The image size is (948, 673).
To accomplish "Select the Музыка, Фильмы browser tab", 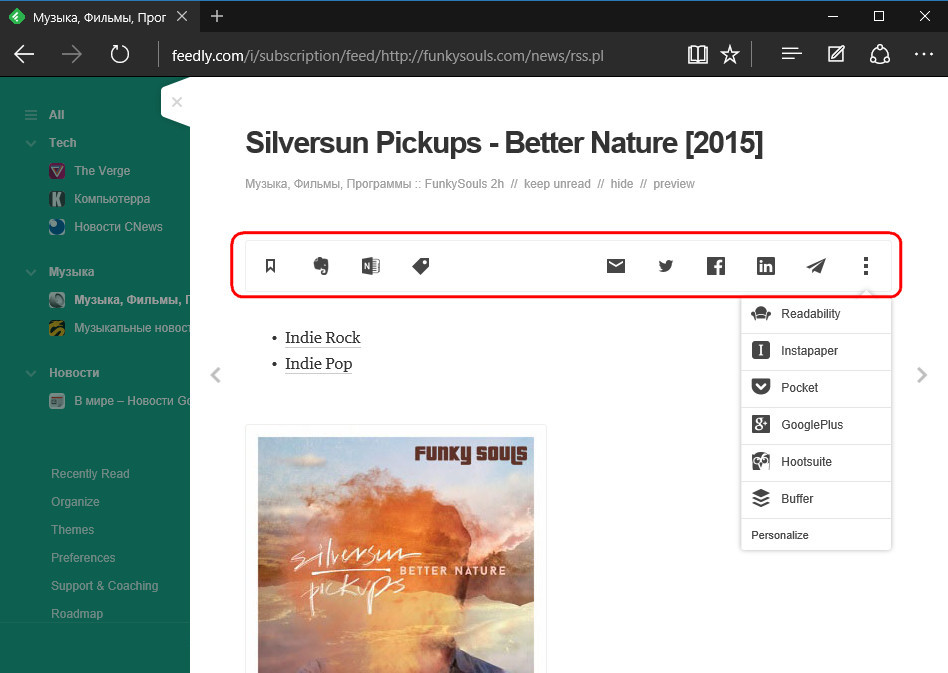I will click(x=99, y=17).
